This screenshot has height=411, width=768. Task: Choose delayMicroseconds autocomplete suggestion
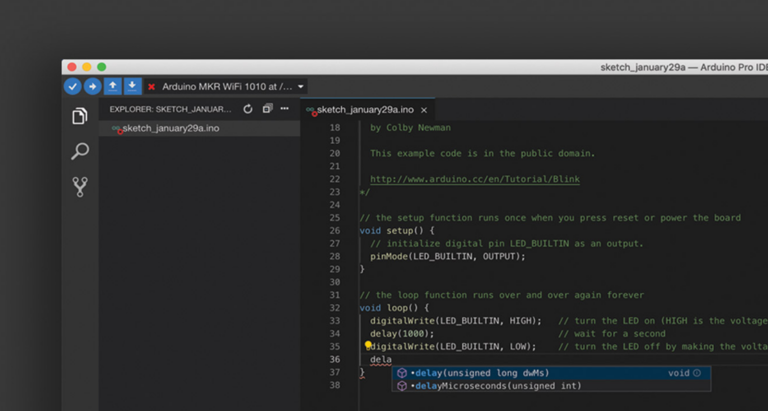coord(498,386)
